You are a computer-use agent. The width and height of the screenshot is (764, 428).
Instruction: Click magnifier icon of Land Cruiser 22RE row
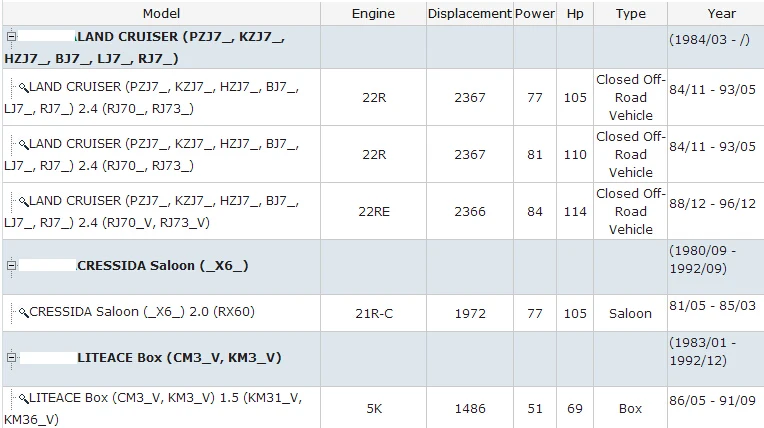tap(23, 202)
